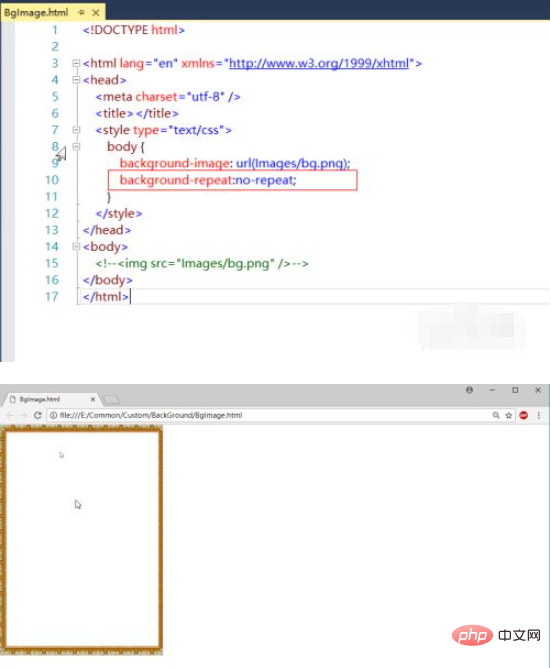Viewport: 551px width, 668px height.
Task: Focus the browser address bar
Action: point(273,415)
